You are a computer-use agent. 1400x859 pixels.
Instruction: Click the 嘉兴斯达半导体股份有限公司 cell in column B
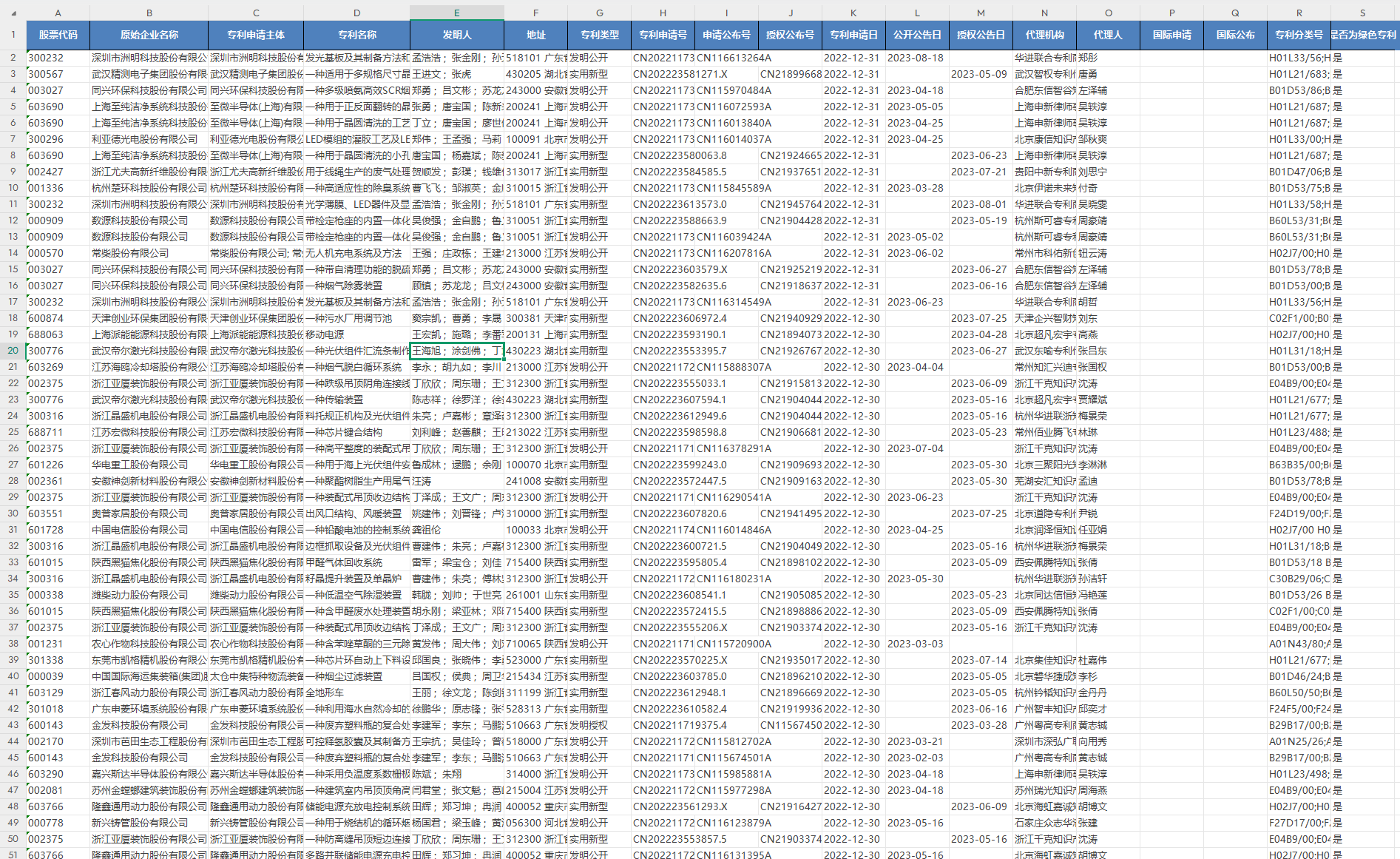149,774
